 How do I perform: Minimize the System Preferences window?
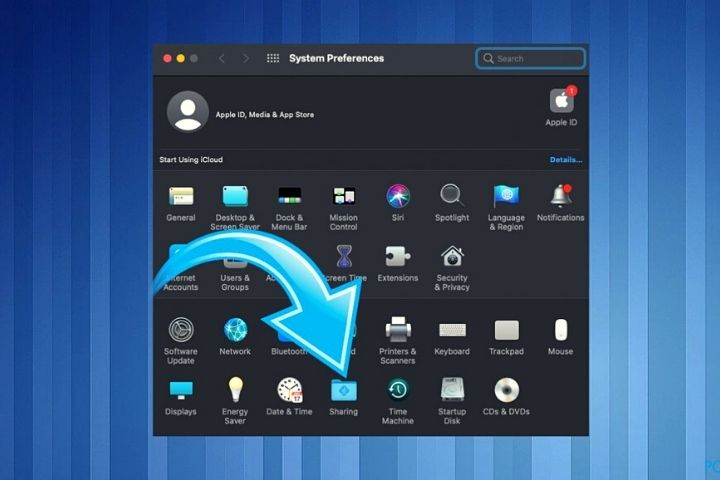click(x=181, y=58)
